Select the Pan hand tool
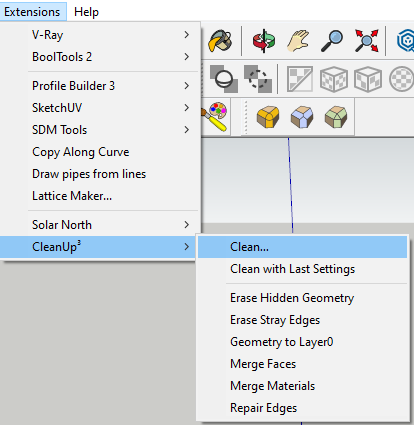Screen dimensions: 414x425 coord(298,41)
